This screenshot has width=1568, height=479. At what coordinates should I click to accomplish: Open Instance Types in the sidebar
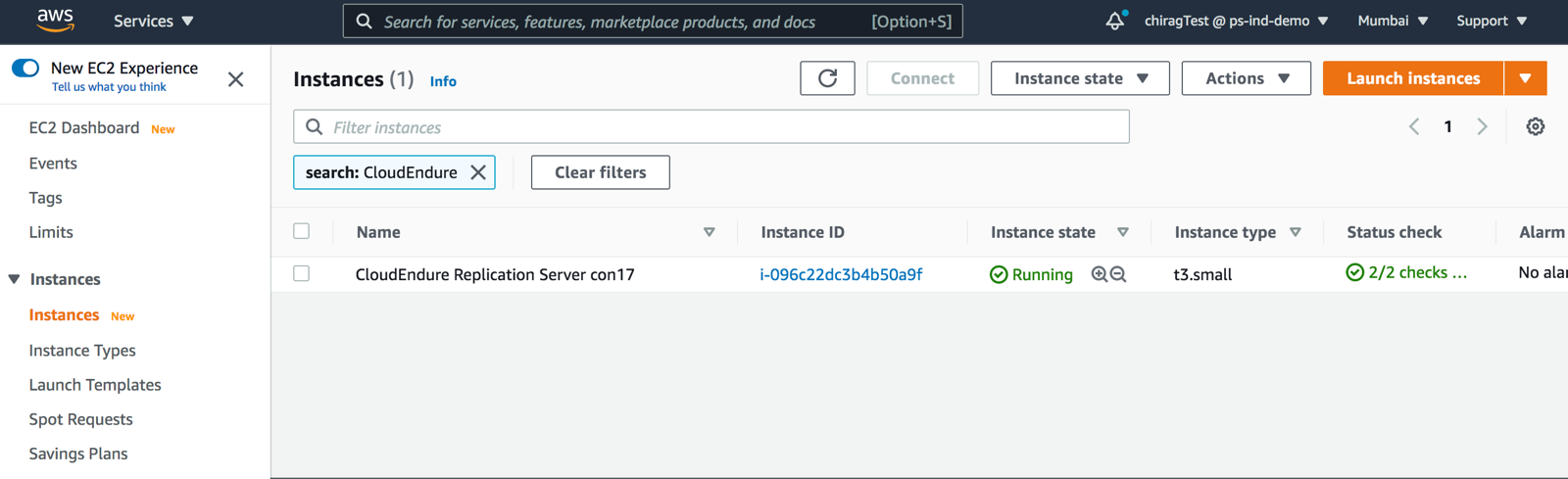tap(82, 351)
